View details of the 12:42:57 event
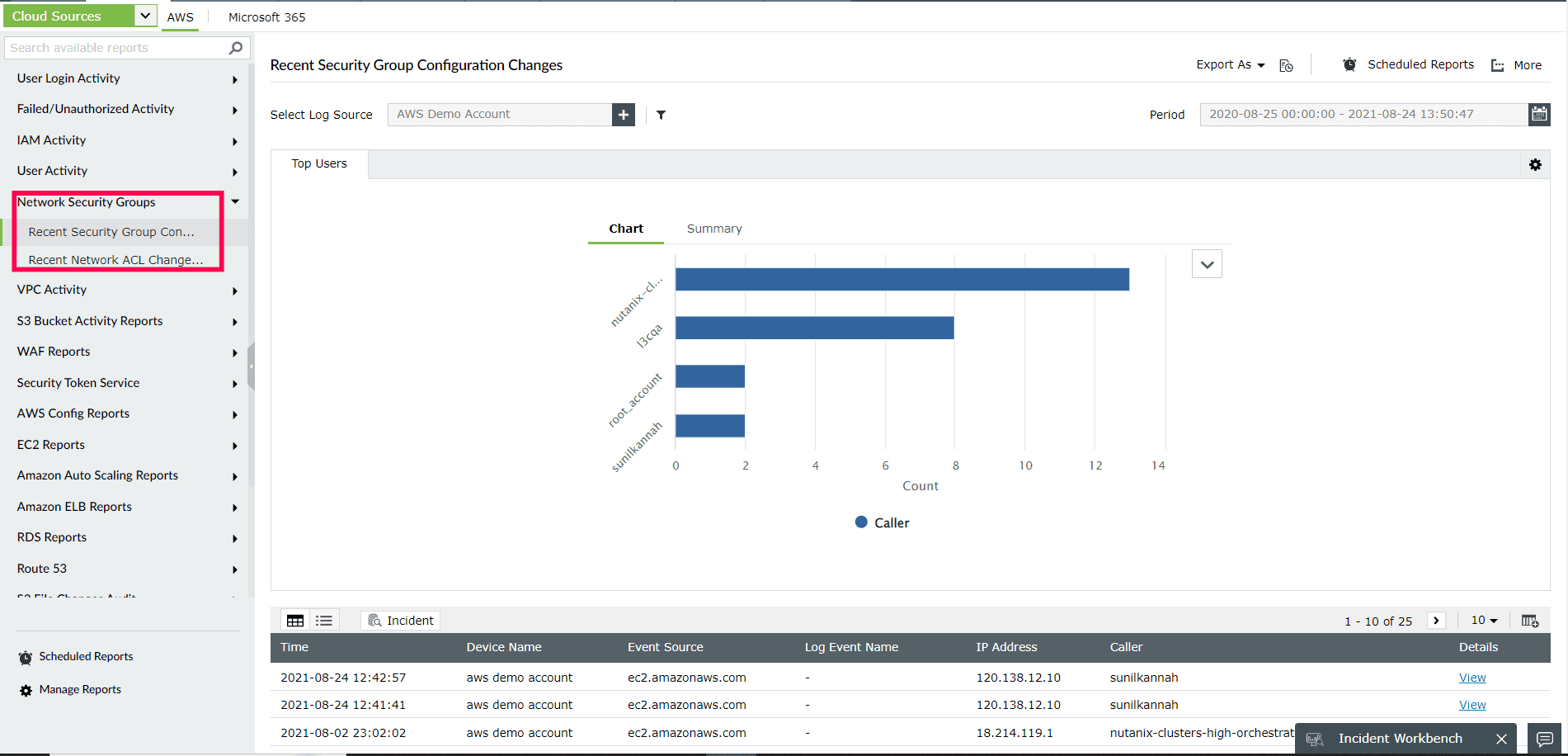 click(x=1472, y=677)
